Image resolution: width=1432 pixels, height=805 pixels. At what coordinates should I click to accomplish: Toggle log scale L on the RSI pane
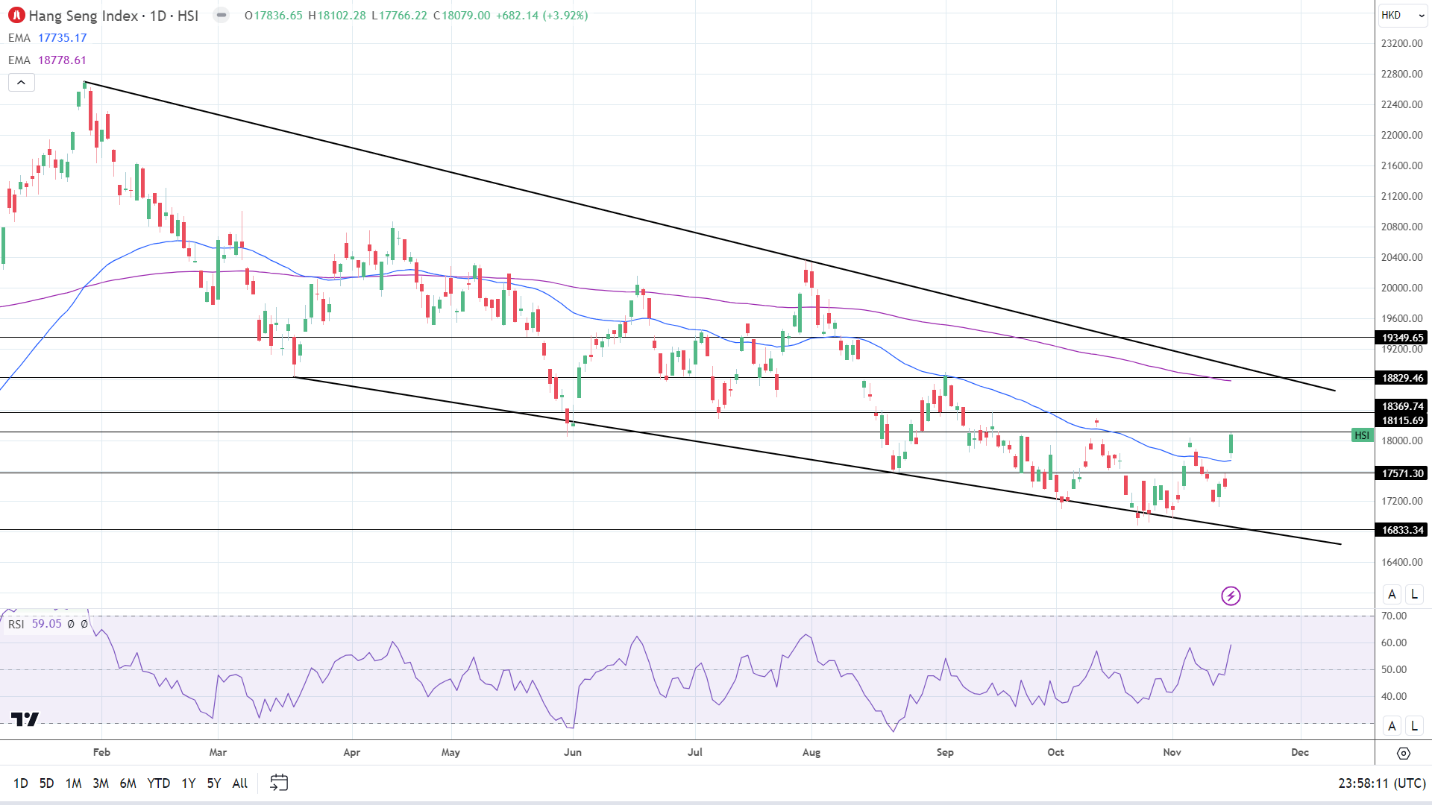pos(1415,726)
